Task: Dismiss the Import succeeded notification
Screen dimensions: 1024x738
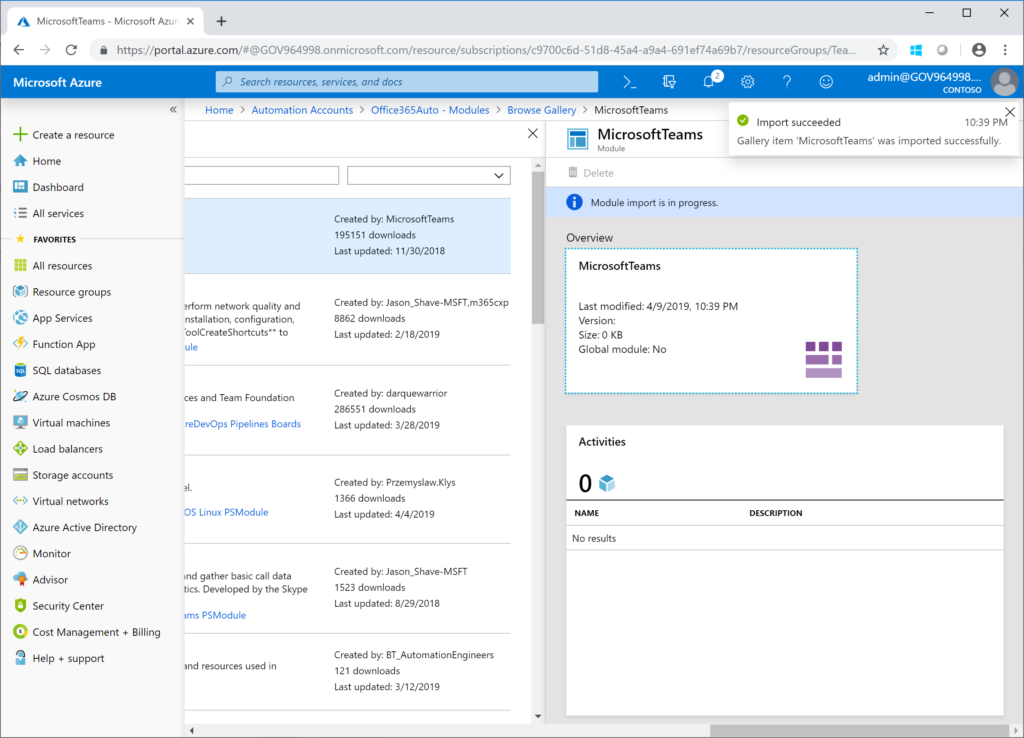Action: pyautogui.click(x=1009, y=112)
